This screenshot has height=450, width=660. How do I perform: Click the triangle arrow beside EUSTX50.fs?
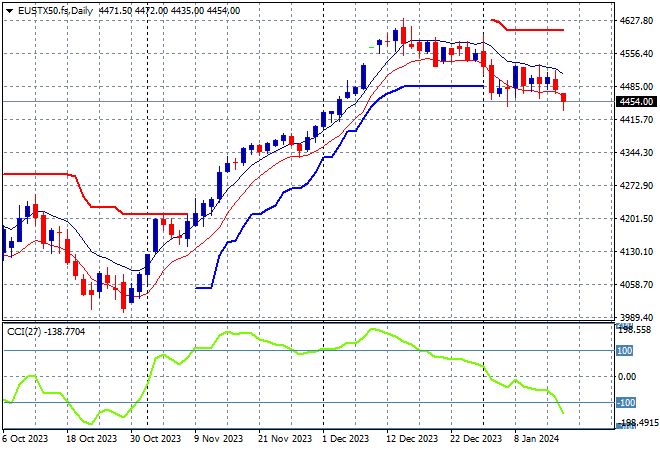coord(9,8)
